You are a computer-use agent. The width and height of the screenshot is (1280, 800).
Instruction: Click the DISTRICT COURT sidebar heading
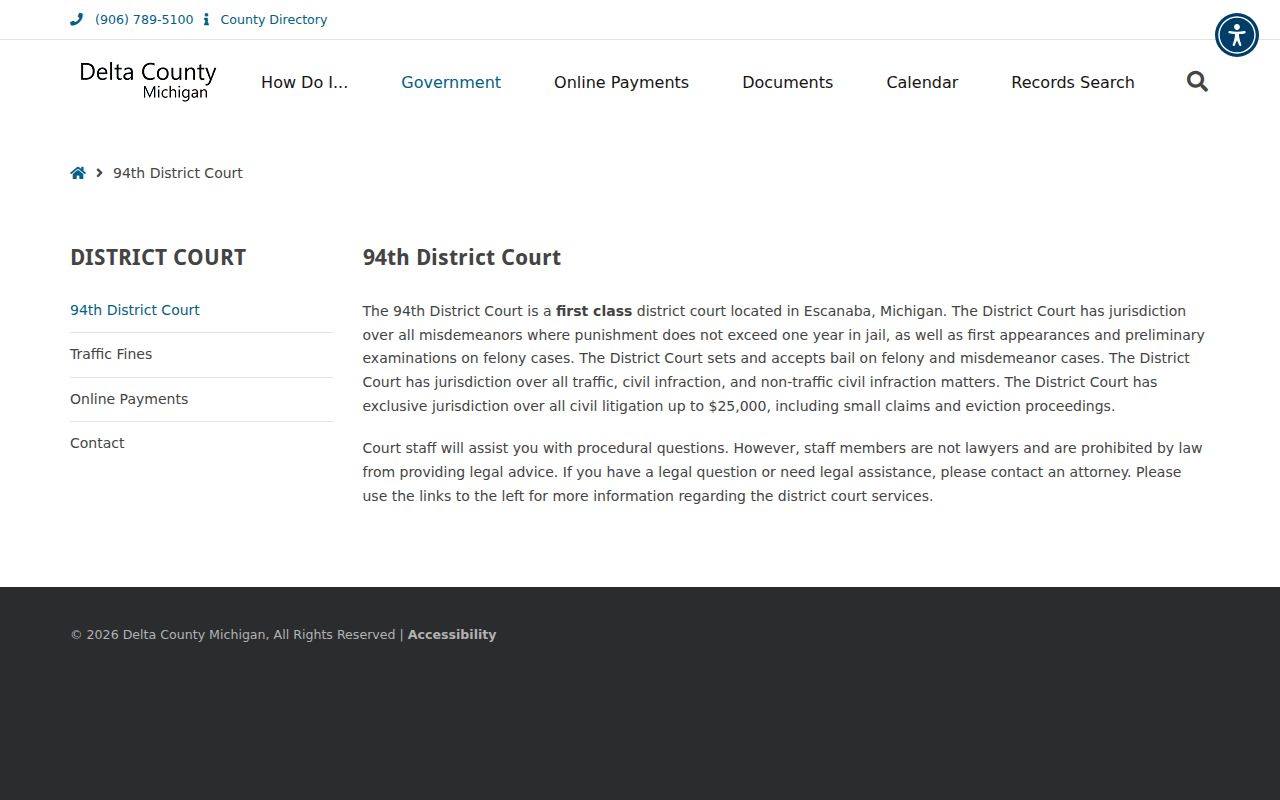point(158,257)
